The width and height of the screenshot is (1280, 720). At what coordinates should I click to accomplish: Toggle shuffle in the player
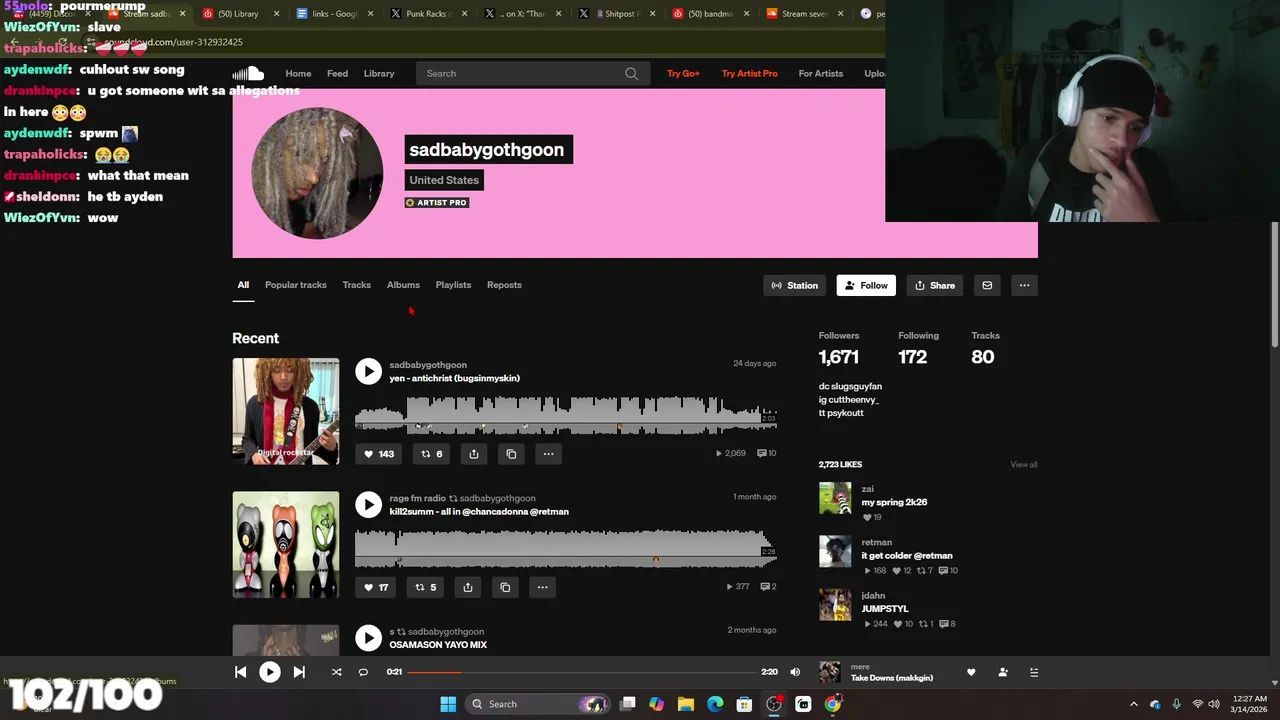click(x=336, y=672)
